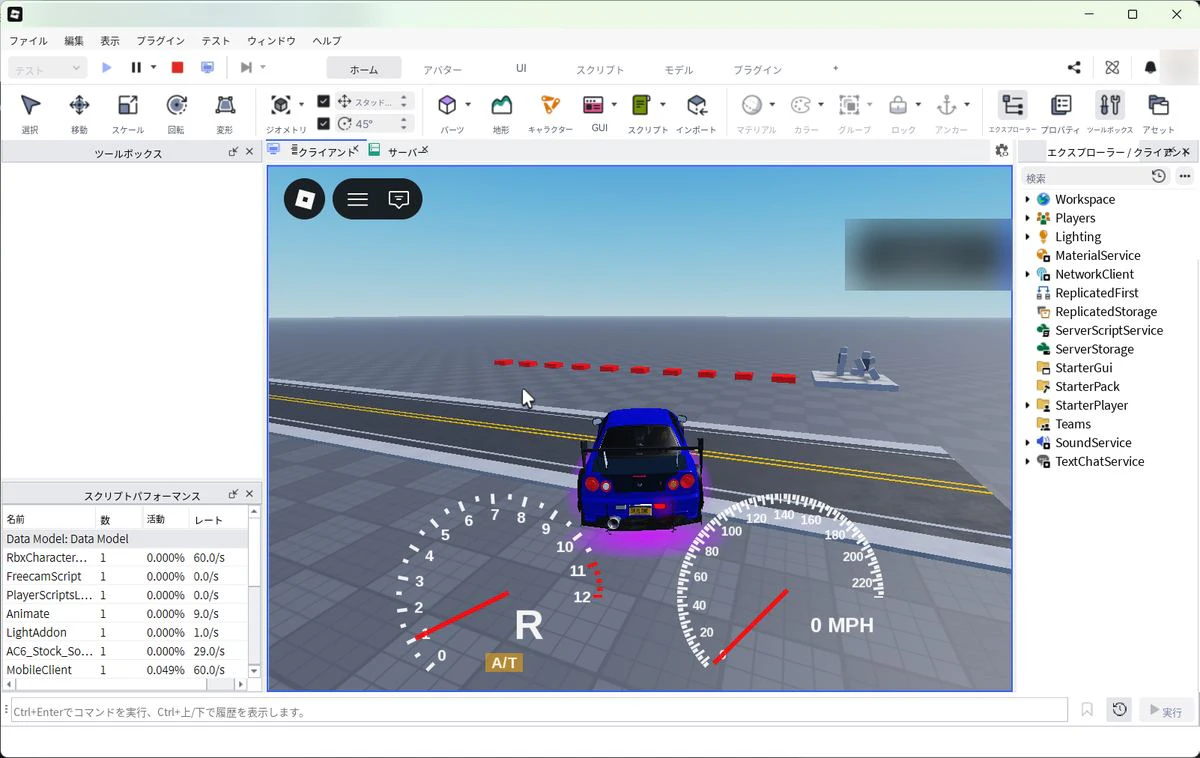Expand the StarterPlayer node arrow
Viewport: 1200px width, 758px height.
[1027, 405]
